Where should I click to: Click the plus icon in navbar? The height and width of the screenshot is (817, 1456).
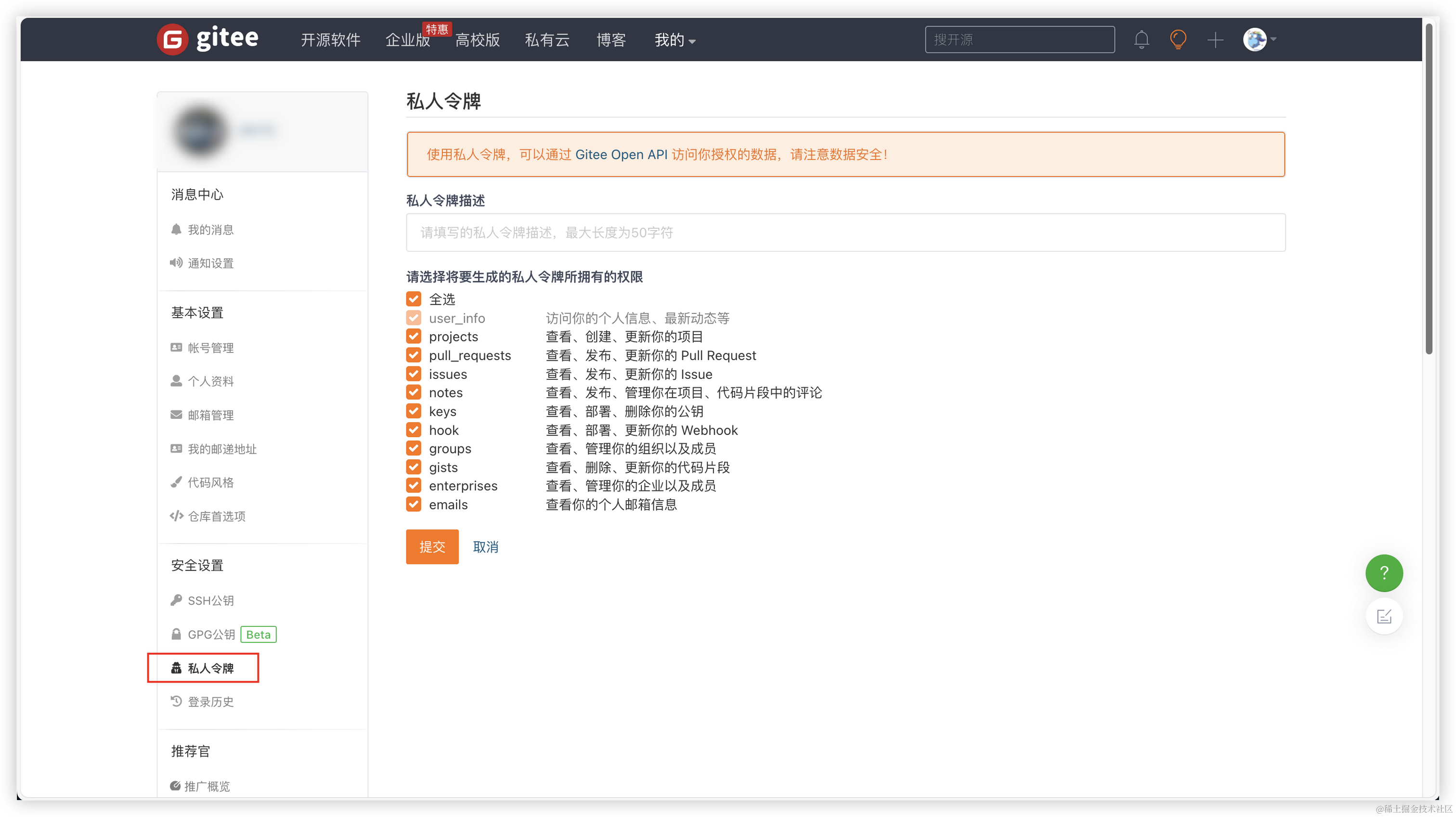[x=1215, y=39]
